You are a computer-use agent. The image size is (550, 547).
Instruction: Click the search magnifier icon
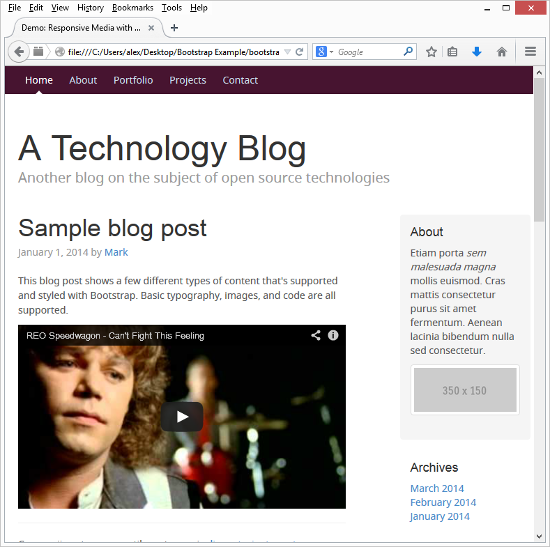tap(408, 52)
